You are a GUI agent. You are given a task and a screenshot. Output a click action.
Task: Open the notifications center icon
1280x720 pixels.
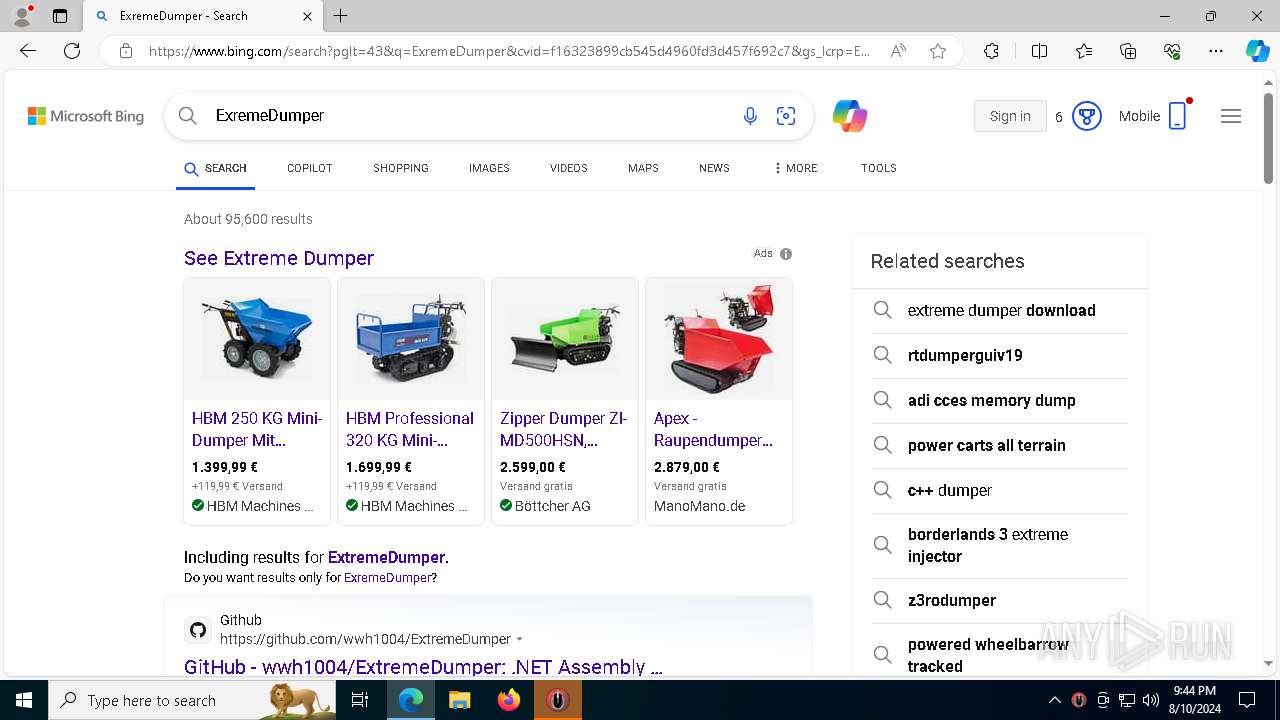(x=1247, y=700)
